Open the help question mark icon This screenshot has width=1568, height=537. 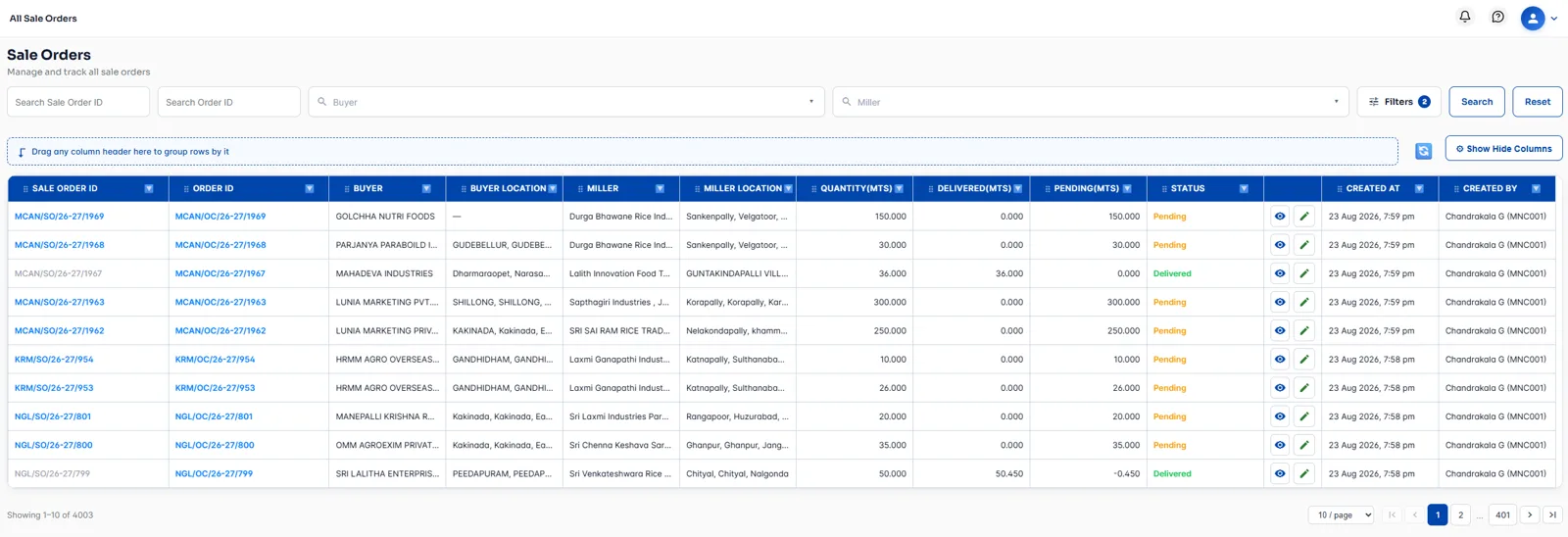click(x=1497, y=17)
